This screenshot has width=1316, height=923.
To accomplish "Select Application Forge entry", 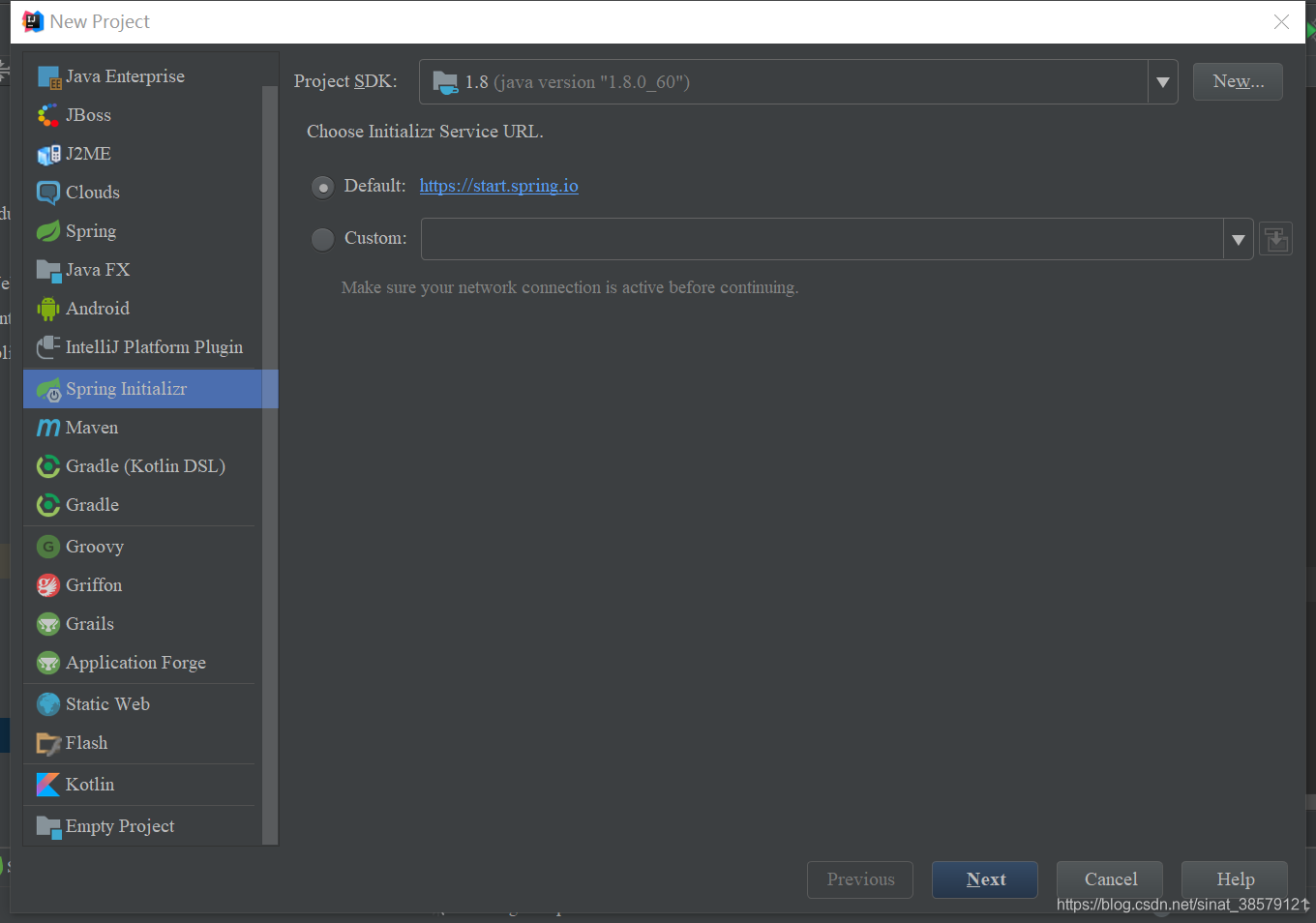I will (x=141, y=663).
